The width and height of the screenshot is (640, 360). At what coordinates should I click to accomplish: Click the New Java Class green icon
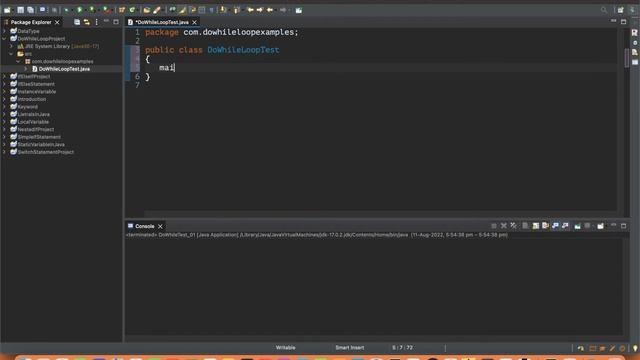click(132, 10)
